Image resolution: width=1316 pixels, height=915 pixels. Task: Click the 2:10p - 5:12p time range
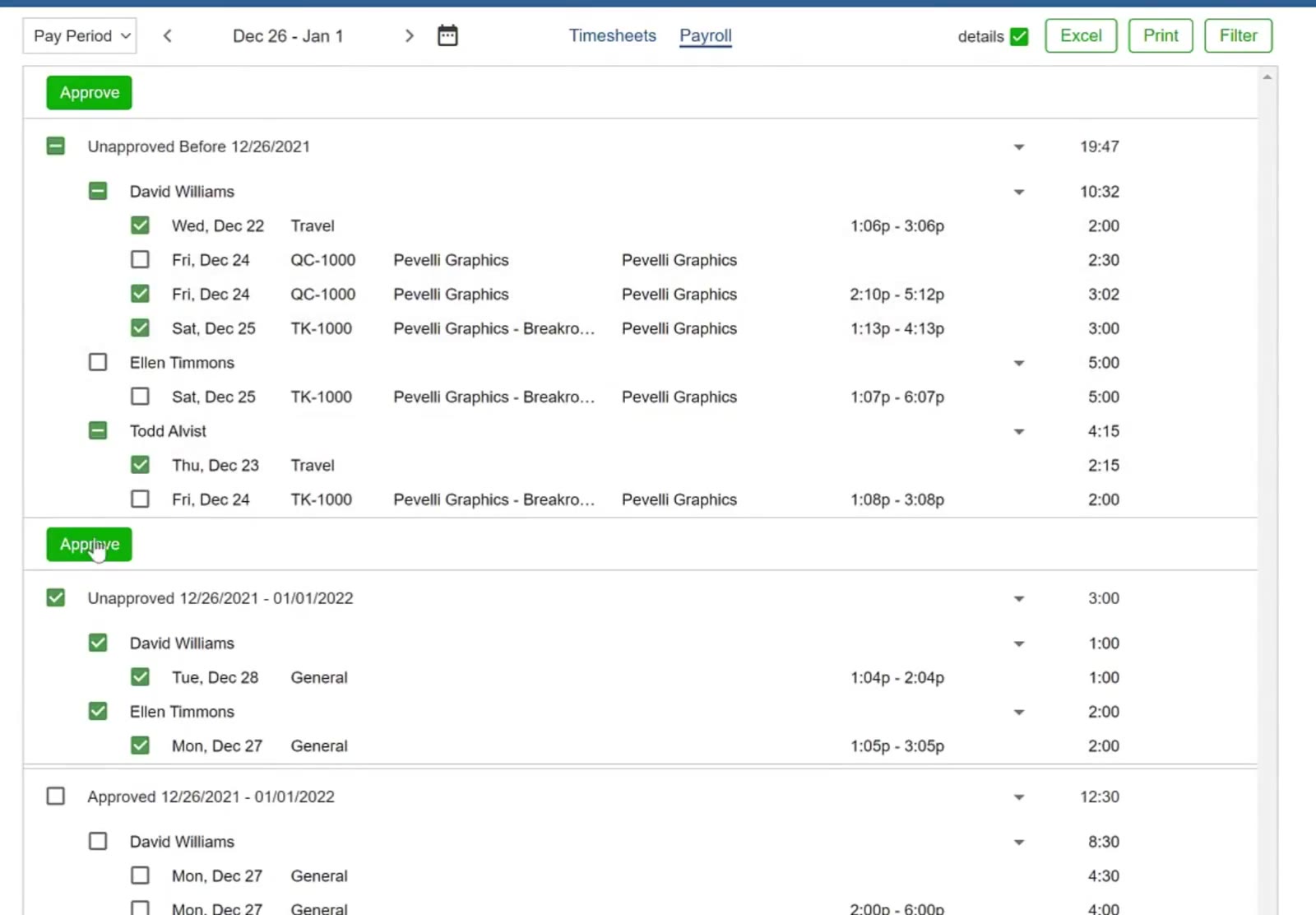pyautogui.click(x=897, y=294)
